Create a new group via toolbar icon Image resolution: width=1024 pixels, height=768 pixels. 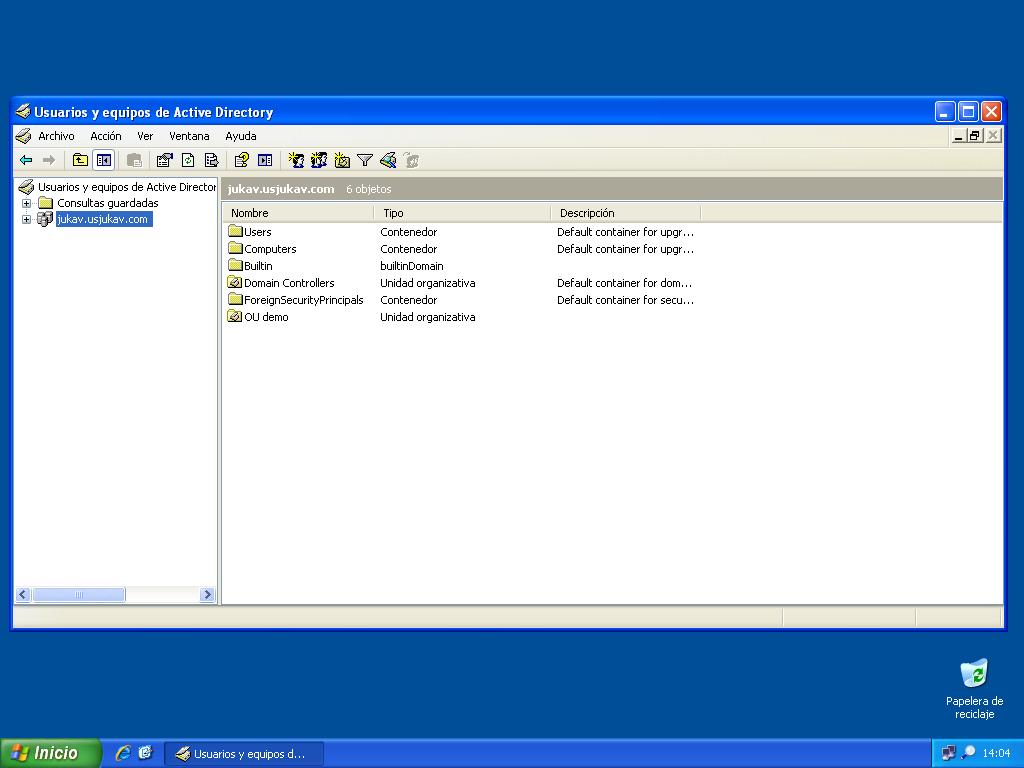click(319, 160)
